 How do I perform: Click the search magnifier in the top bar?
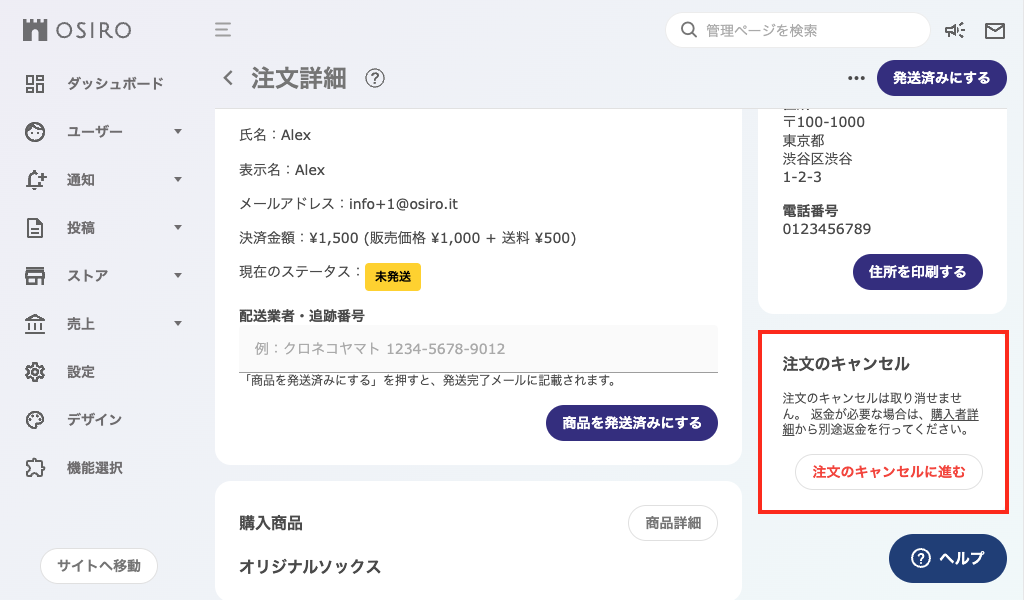[x=688, y=30]
